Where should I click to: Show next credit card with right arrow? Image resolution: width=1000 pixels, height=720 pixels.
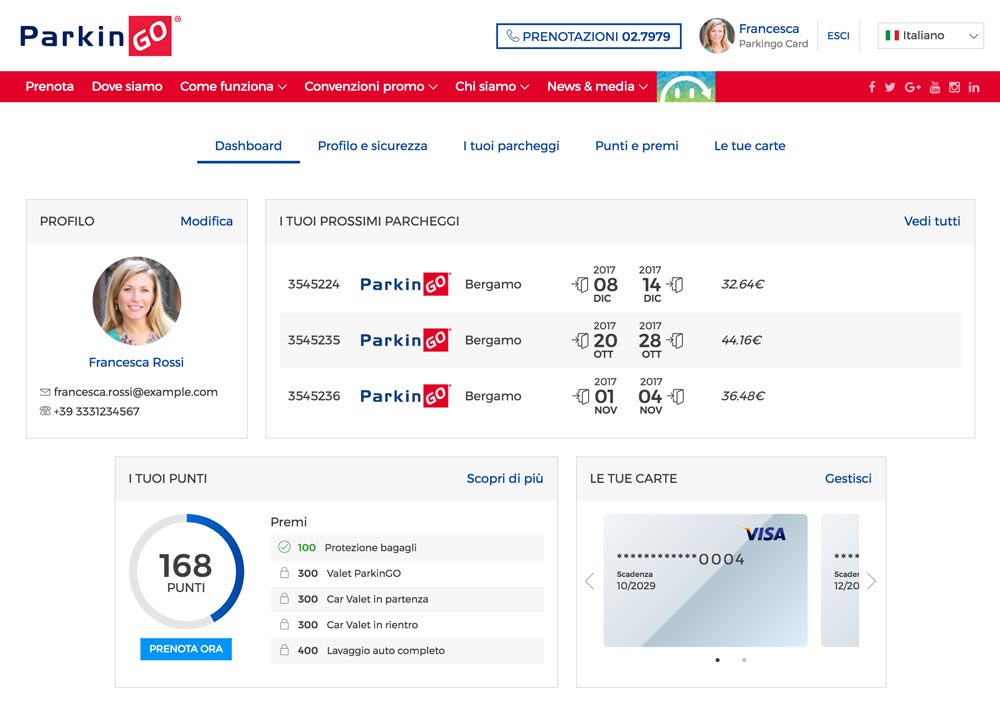click(871, 581)
